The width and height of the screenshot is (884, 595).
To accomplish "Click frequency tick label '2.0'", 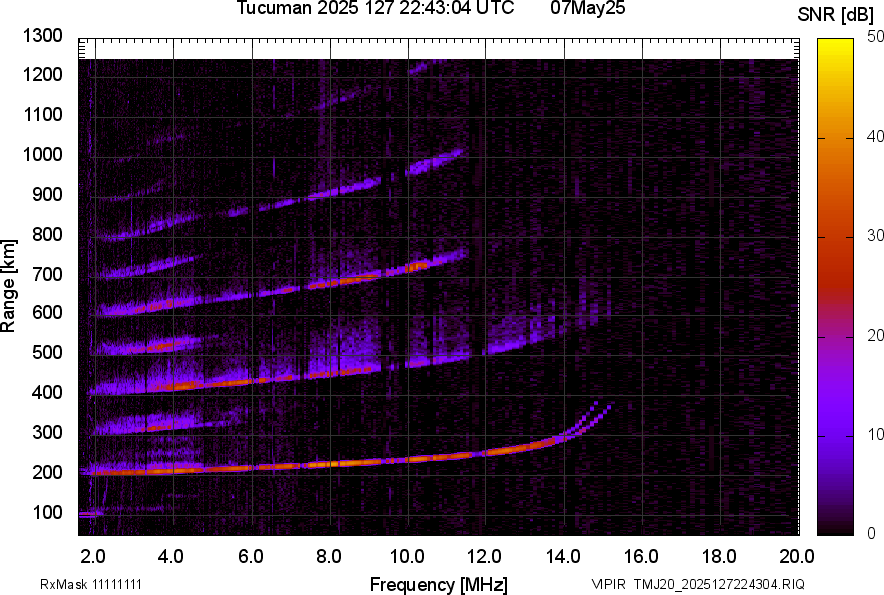I will click(x=93, y=557).
